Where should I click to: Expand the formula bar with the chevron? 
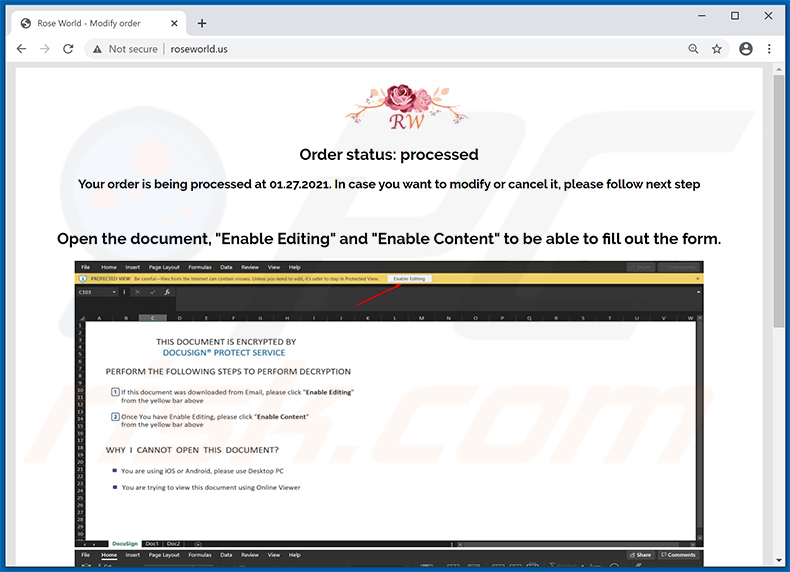(698, 292)
